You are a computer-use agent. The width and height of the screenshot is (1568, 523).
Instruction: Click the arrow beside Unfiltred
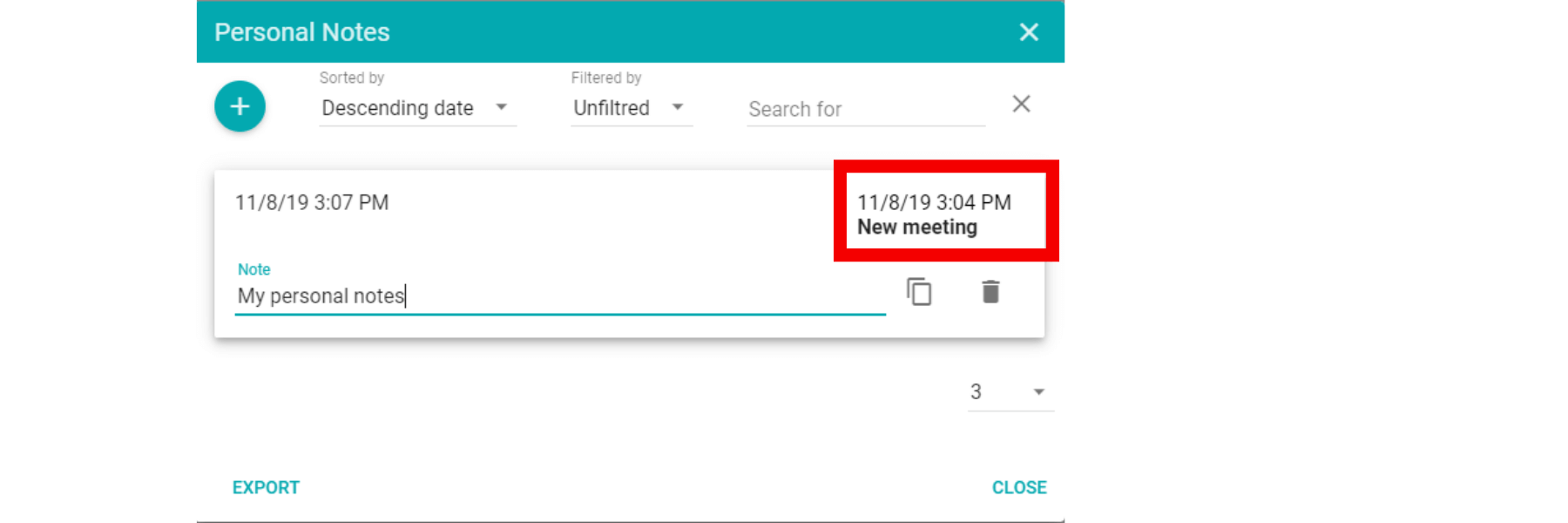[x=678, y=107]
